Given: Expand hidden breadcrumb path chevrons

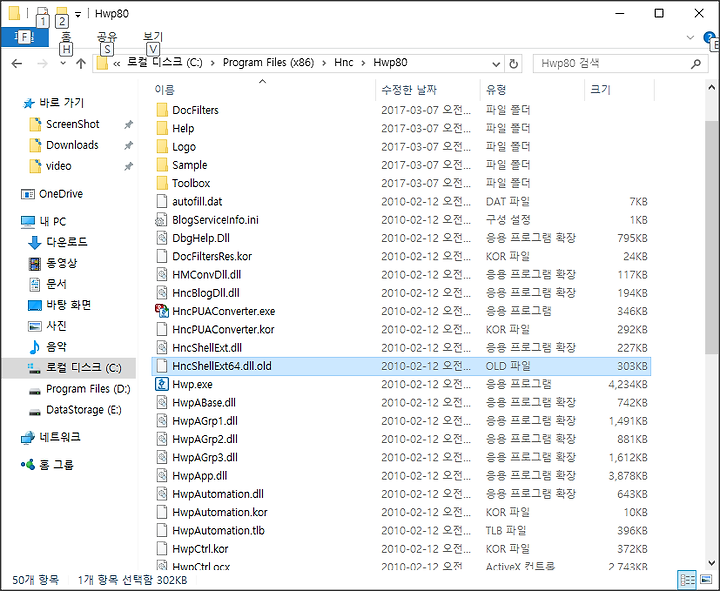Looking at the screenshot, I should click(x=117, y=63).
